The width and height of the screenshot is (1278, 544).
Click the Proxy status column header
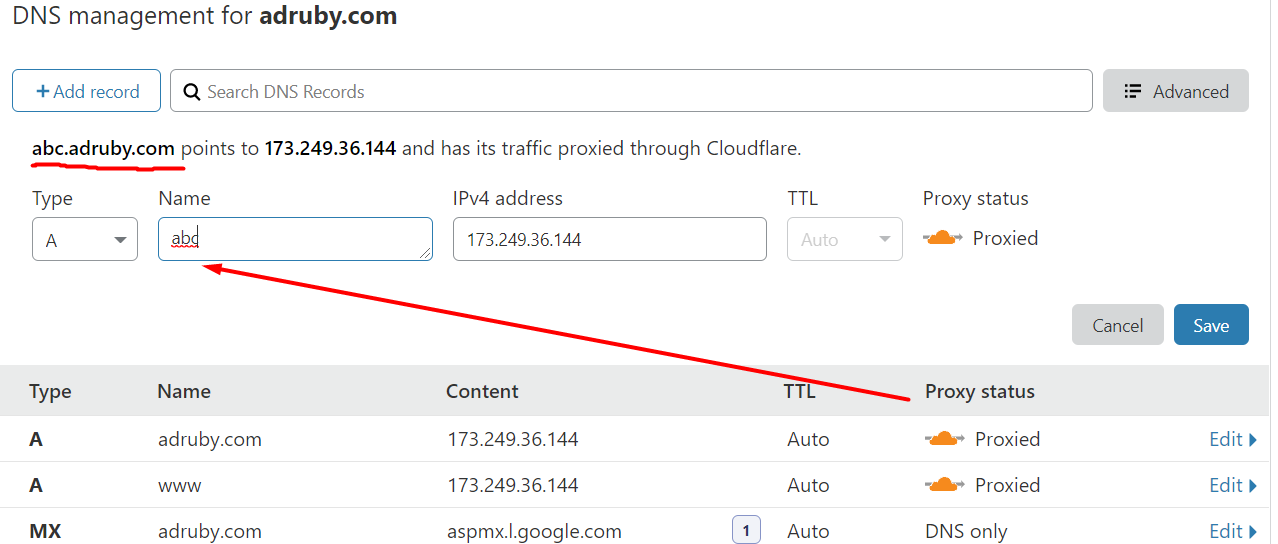(x=979, y=391)
